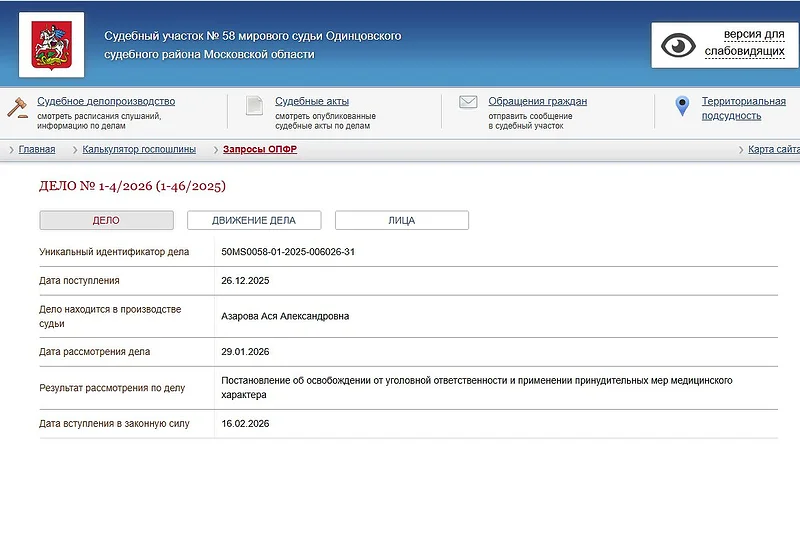
Task: Click the court name header title
Action: pyautogui.click(x=252, y=45)
